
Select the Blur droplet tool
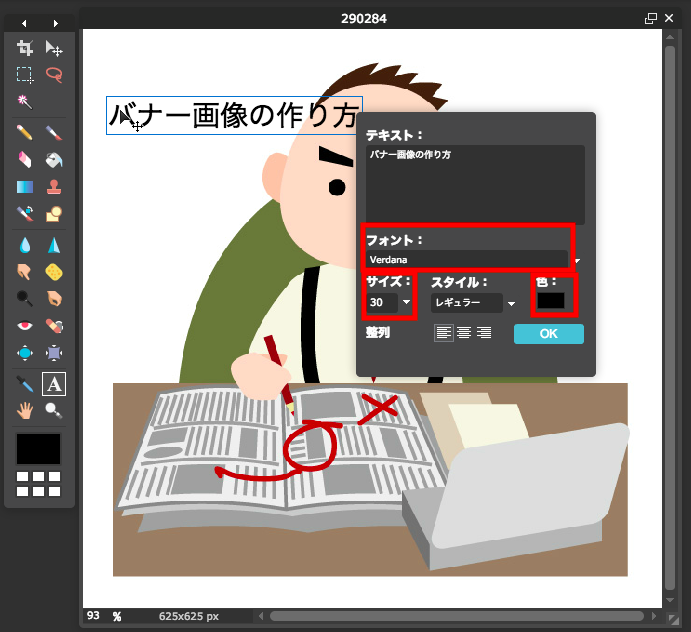25,245
